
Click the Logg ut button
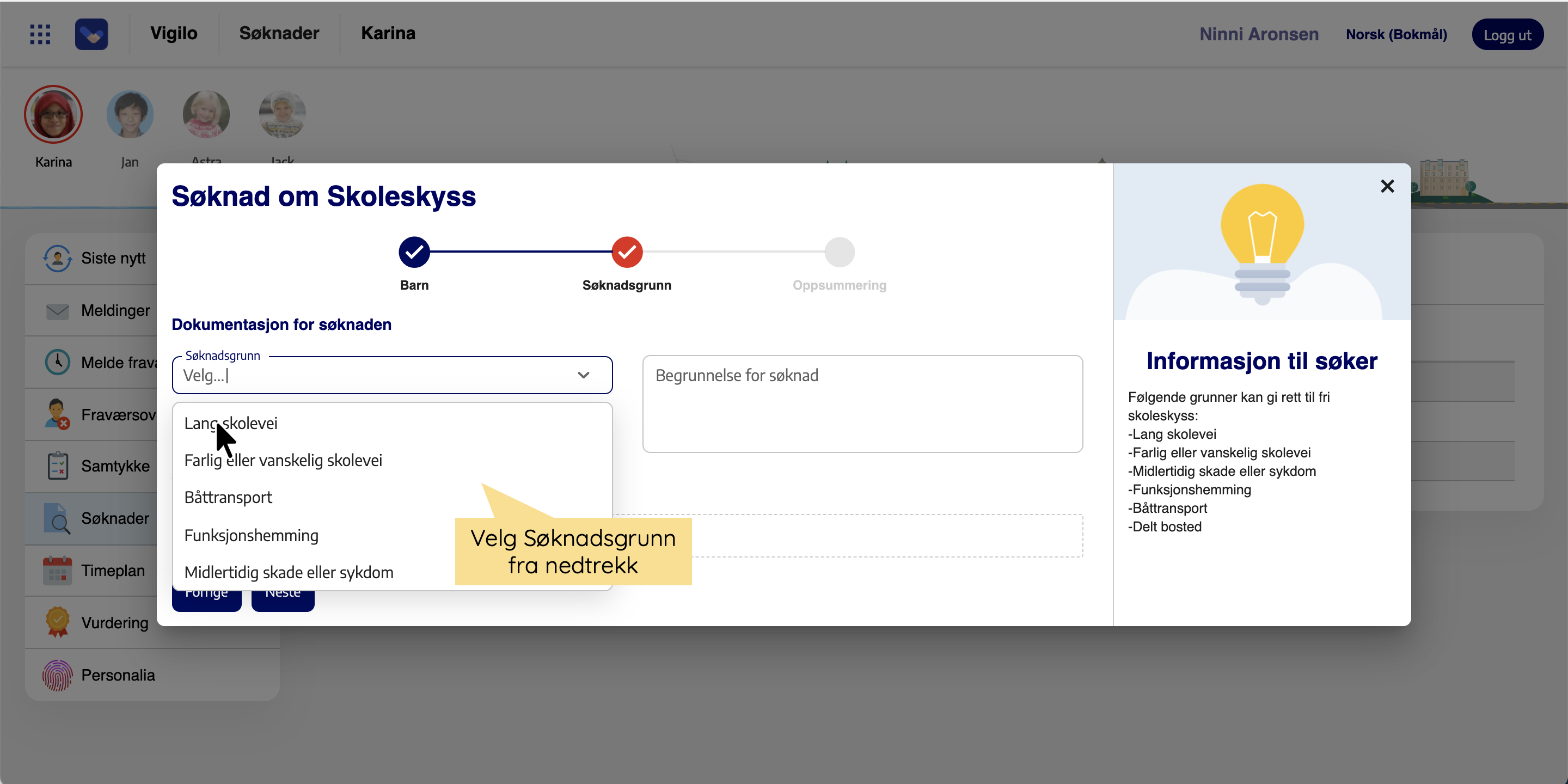pyautogui.click(x=1506, y=35)
